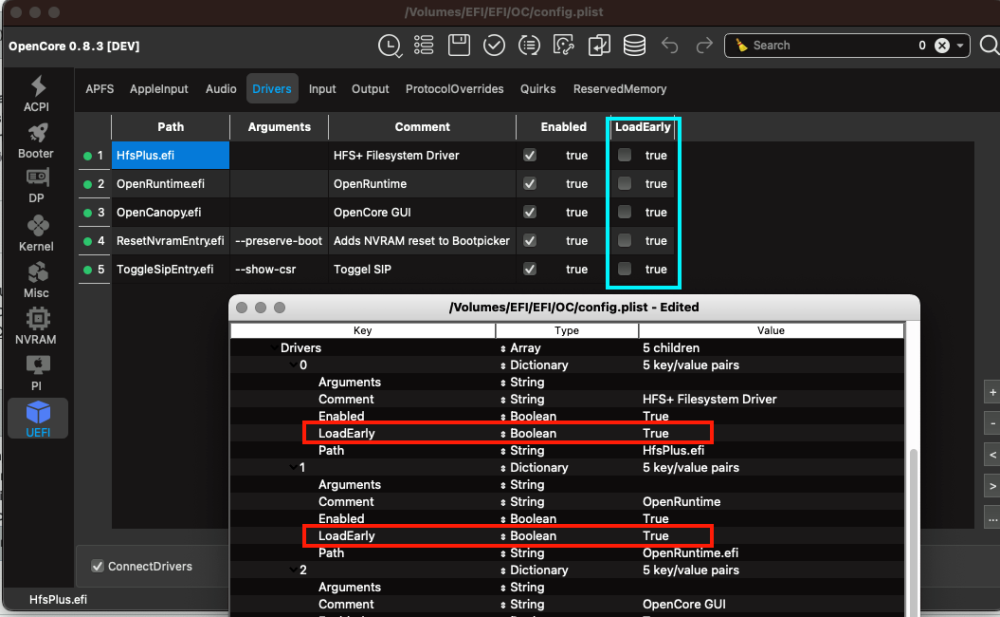1000x617 pixels.
Task: Toggle Enabled checkbox for OpenCanopy.efi
Action: pos(529,212)
